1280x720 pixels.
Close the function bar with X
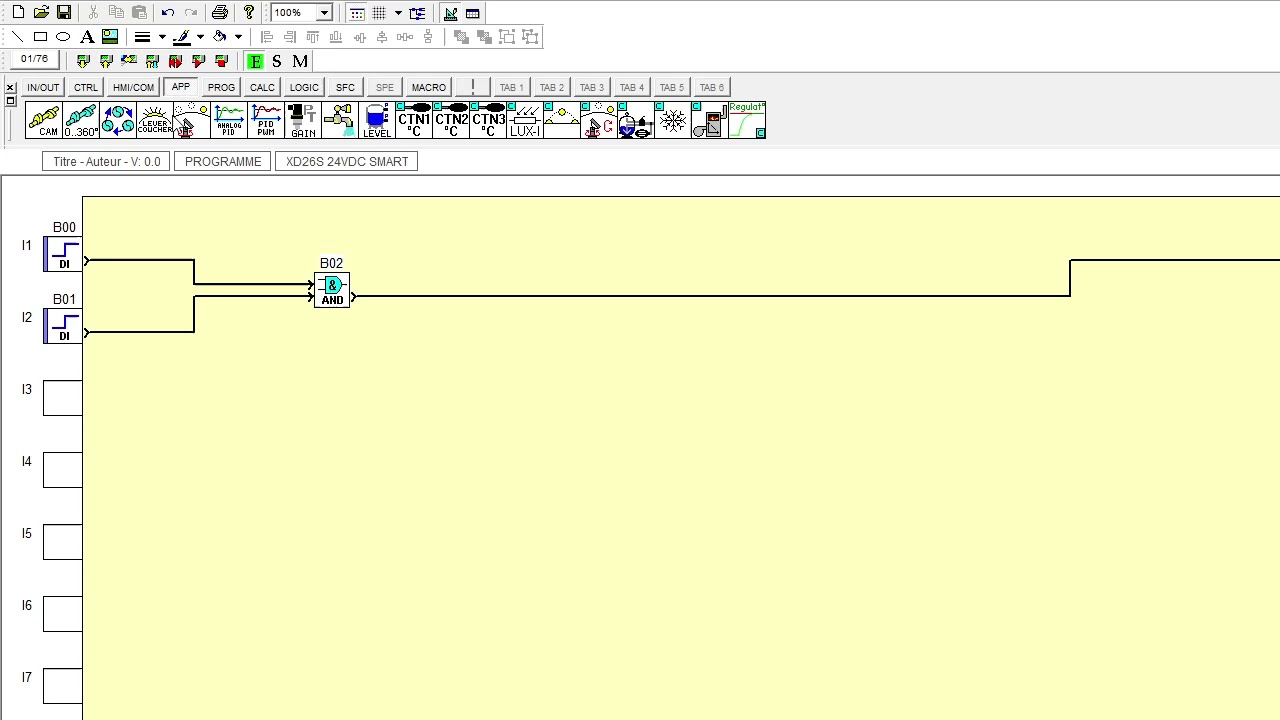10,87
